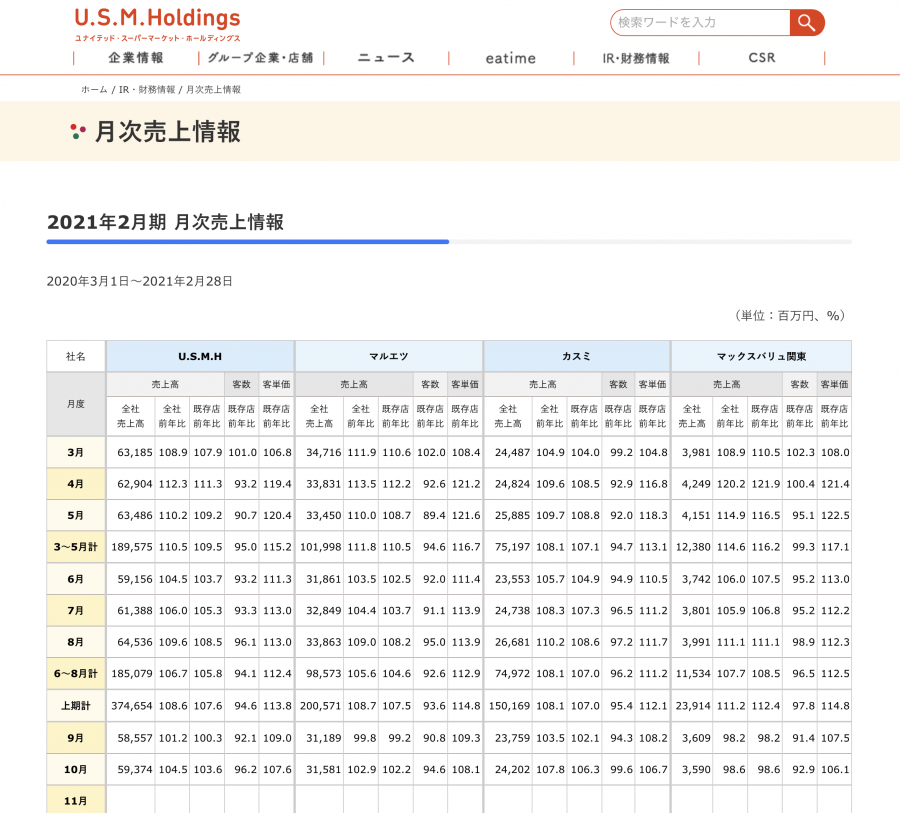This screenshot has height=813, width=900.
Task: Click カスミ 5月 sales value 25,885
Action: point(513,516)
